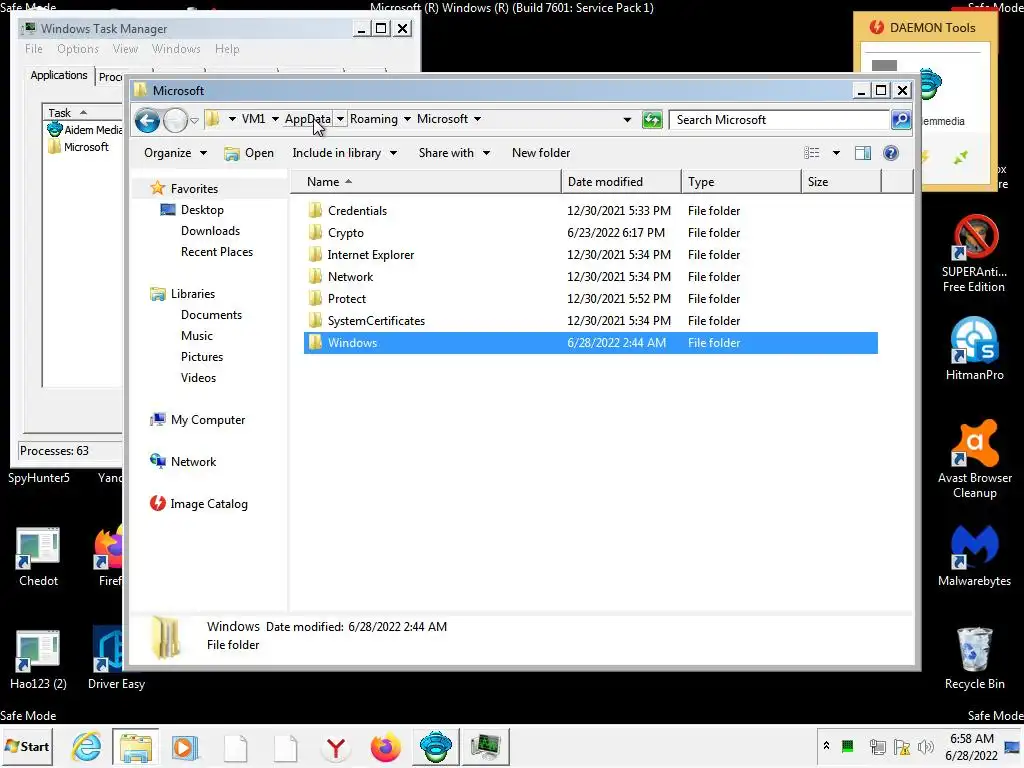This screenshot has width=1024, height=768.
Task: Open the Recycle Bin
Action: pyautogui.click(x=974, y=658)
